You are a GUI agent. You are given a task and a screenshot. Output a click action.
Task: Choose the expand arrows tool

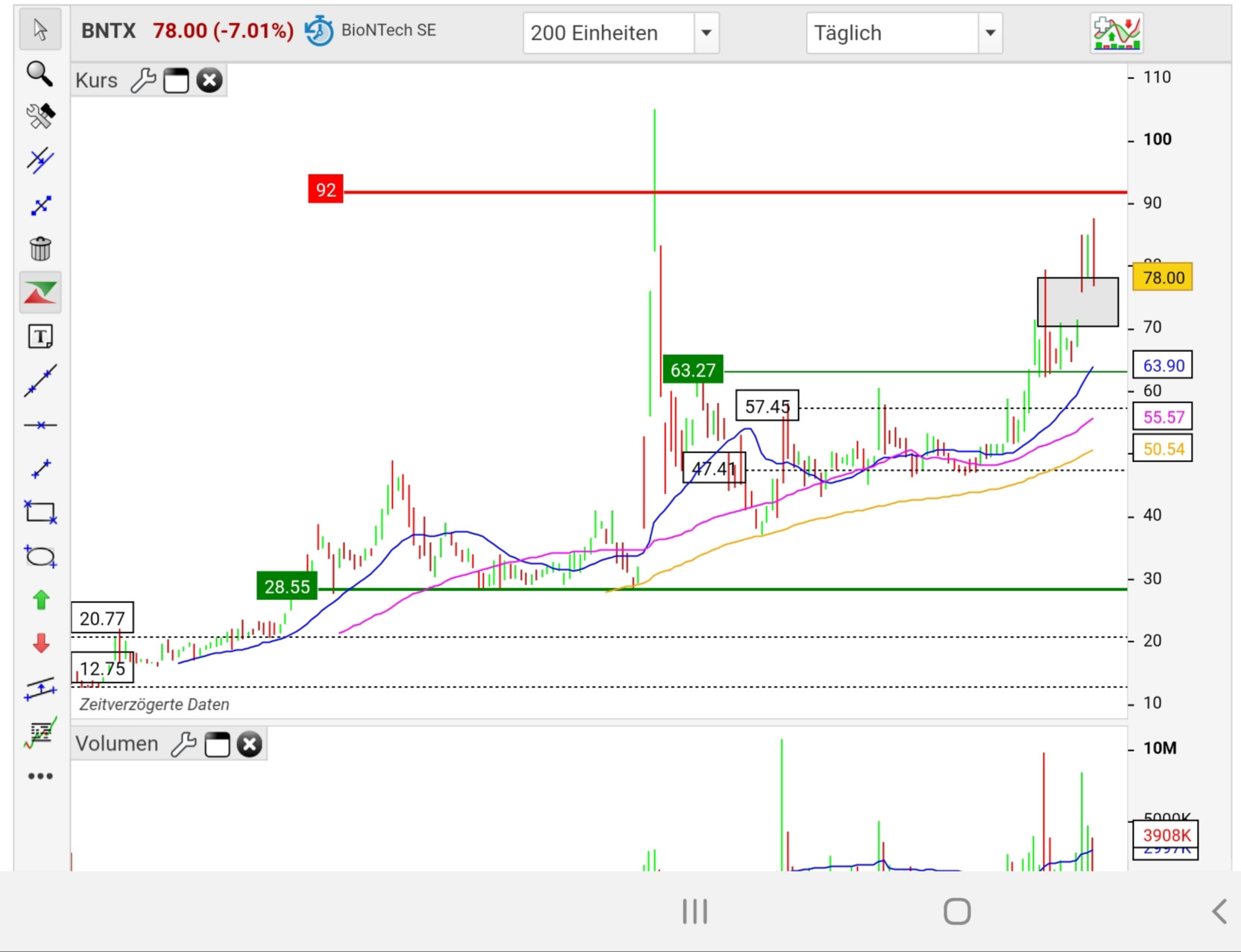coord(40,205)
